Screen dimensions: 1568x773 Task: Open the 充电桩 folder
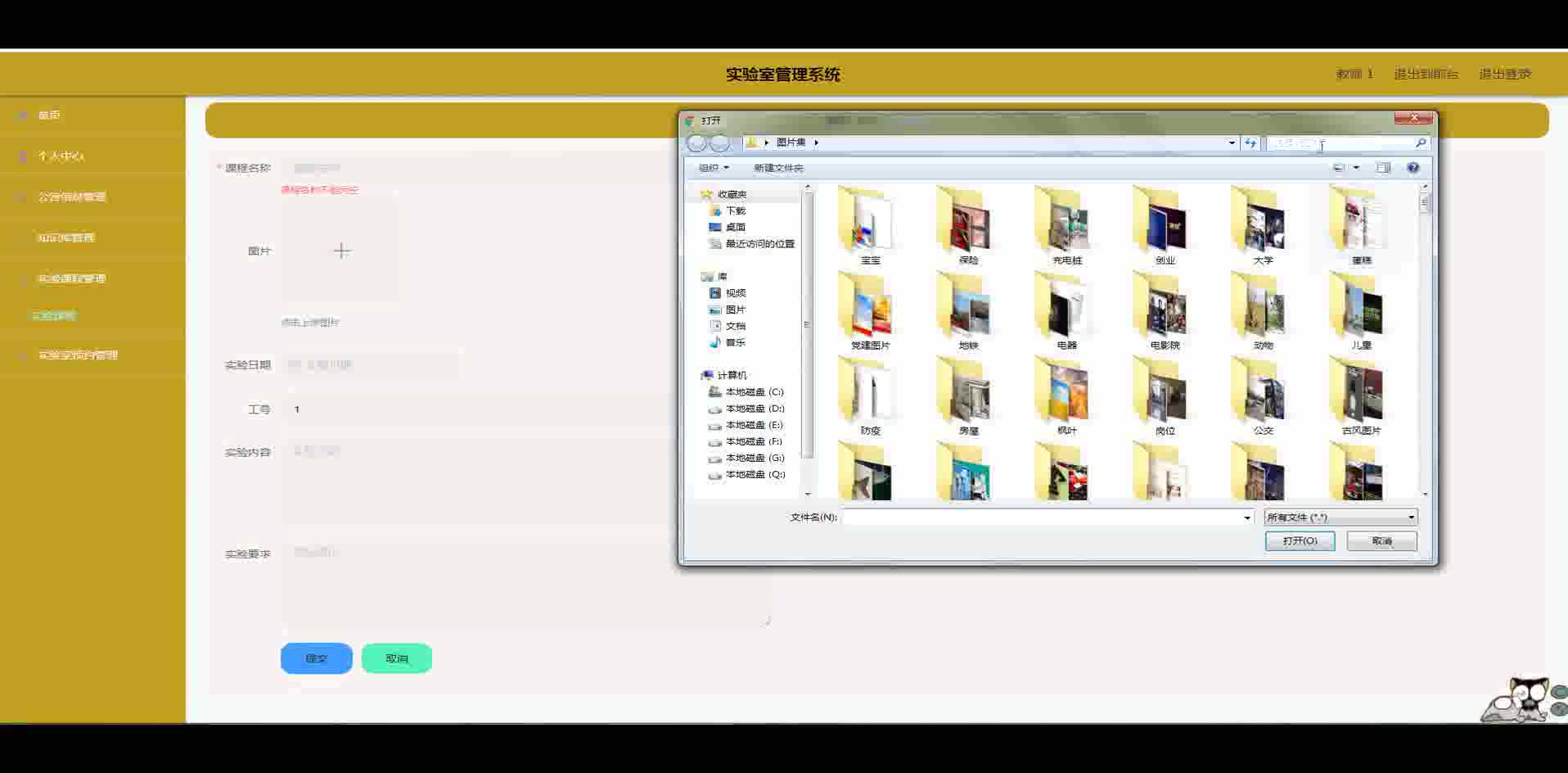click(1066, 227)
